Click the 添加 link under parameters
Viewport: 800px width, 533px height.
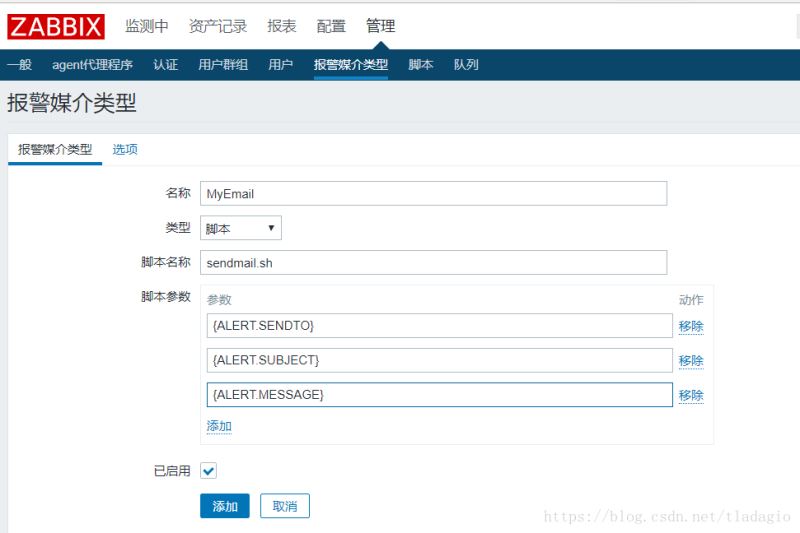pos(219,426)
